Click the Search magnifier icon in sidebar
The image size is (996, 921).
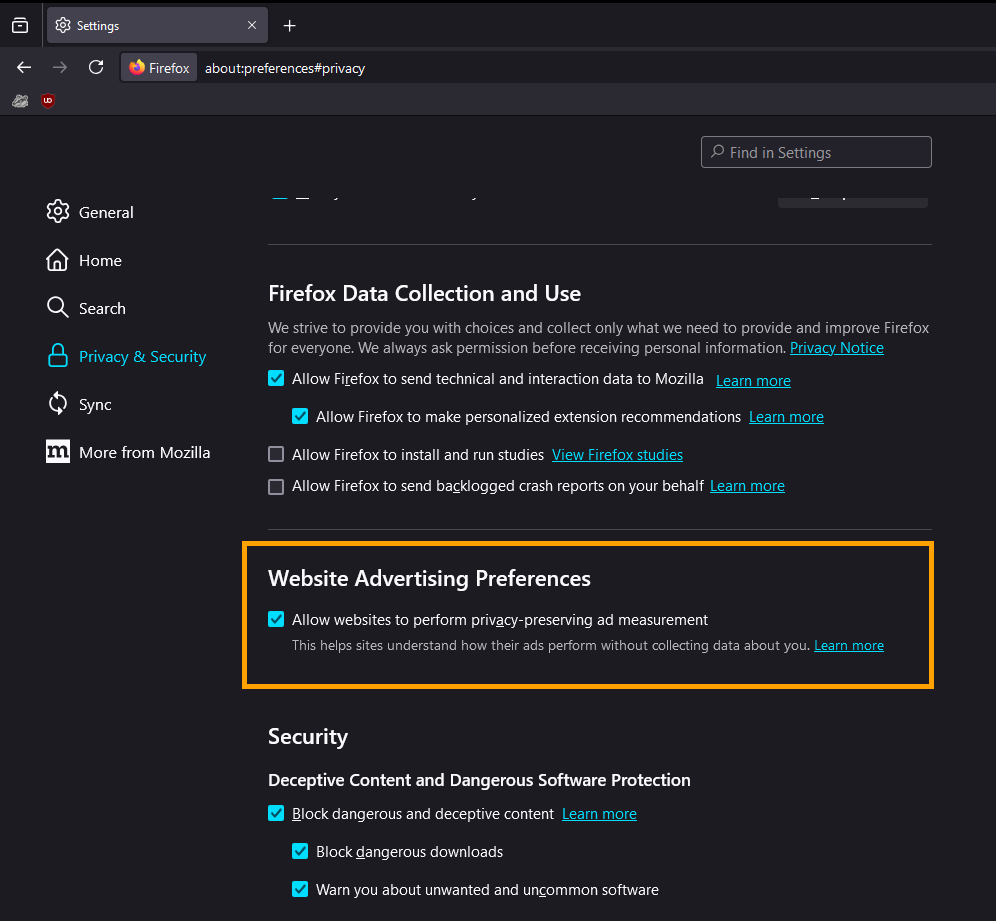(58, 308)
